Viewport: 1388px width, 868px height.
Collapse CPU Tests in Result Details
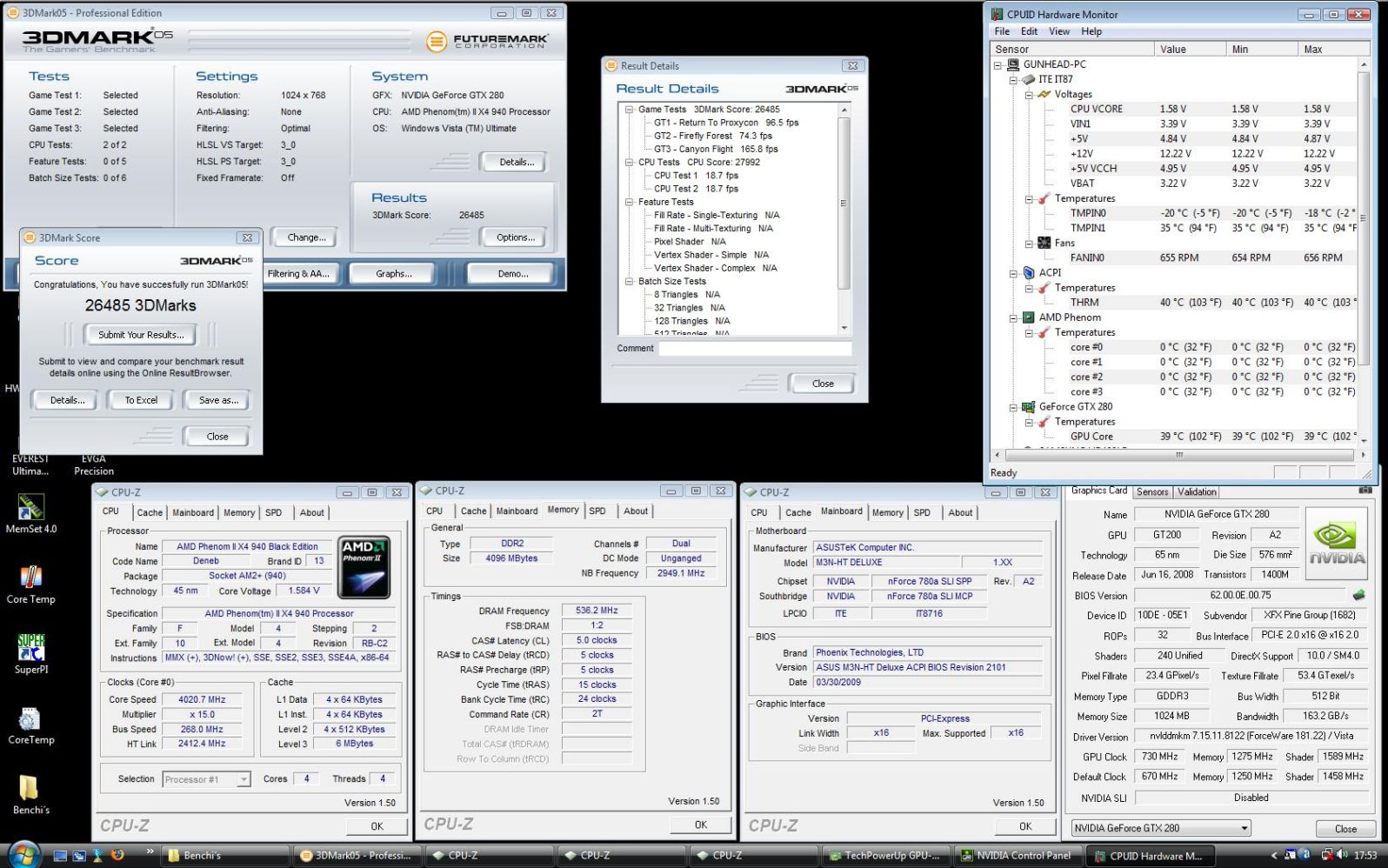[x=629, y=162]
